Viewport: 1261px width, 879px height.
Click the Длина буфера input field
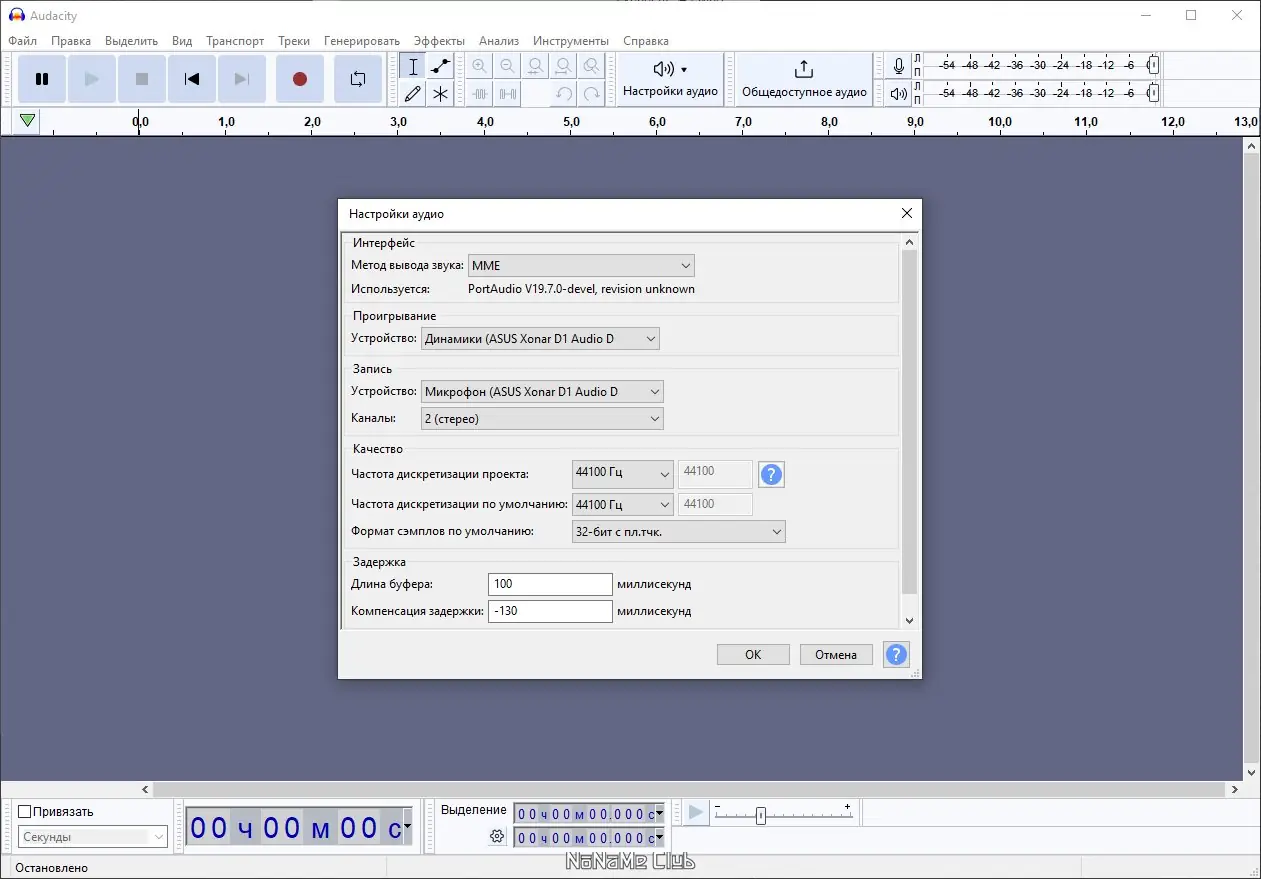(x=550, y=584)
